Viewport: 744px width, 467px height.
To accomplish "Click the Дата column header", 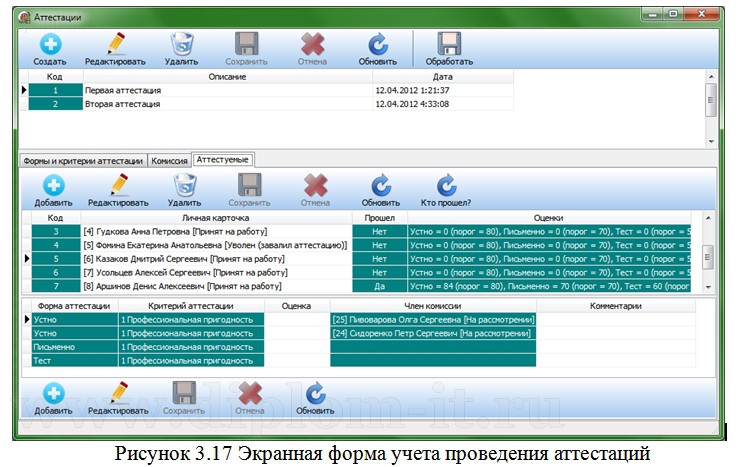I will tap(442, 76).
